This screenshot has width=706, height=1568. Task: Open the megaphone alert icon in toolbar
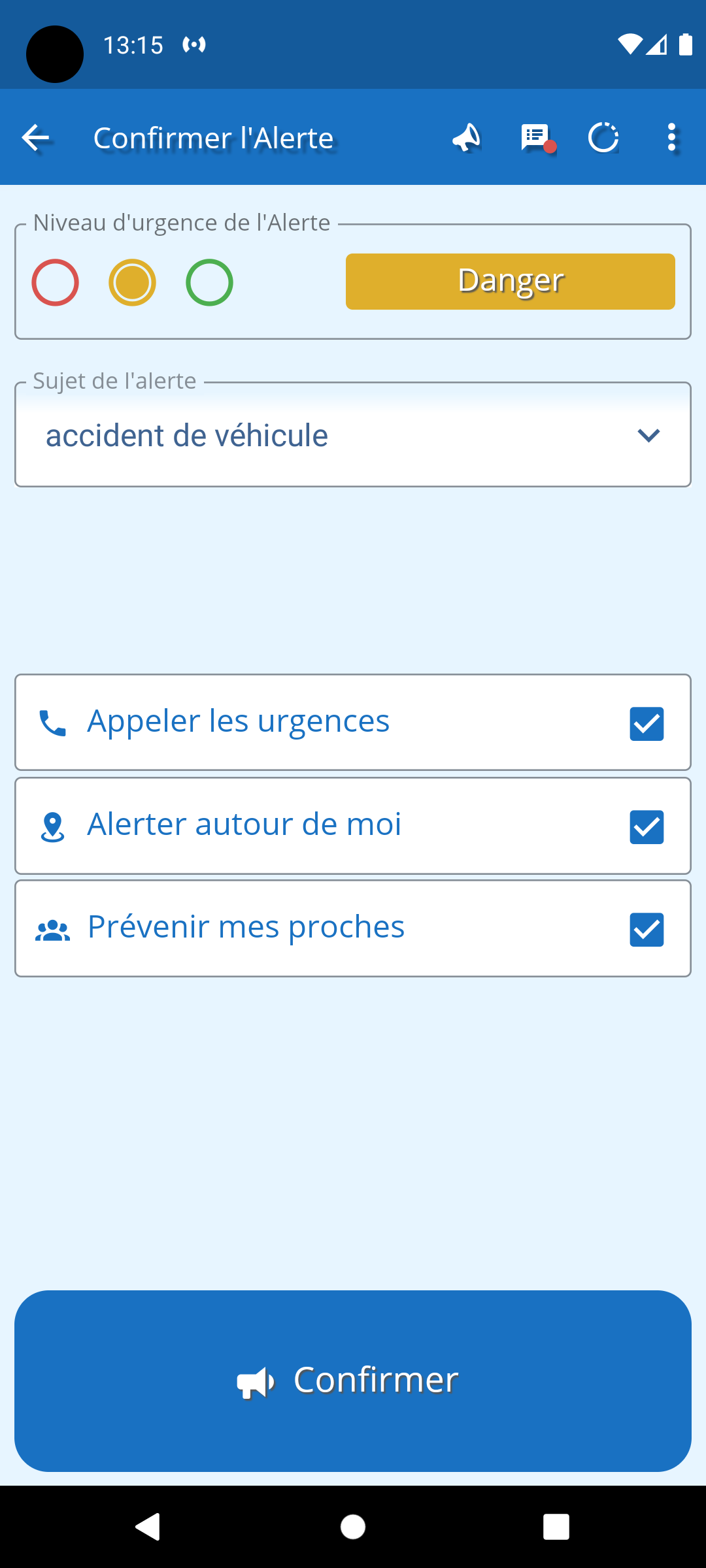(x=467, y=138)
